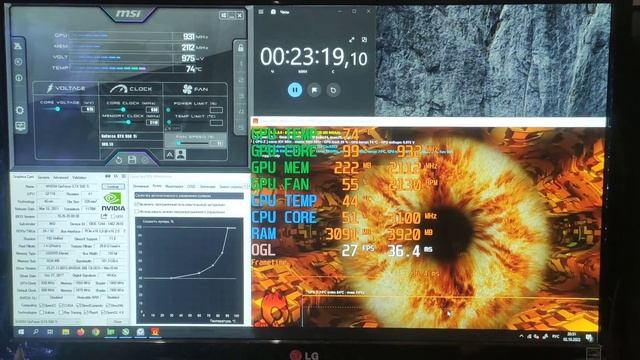Image resolution: width=640 pixels, height=360 pixels.
Task: Click the fan curve point at 40 percent
Action: pyautogui.click(x=171, y=278)
